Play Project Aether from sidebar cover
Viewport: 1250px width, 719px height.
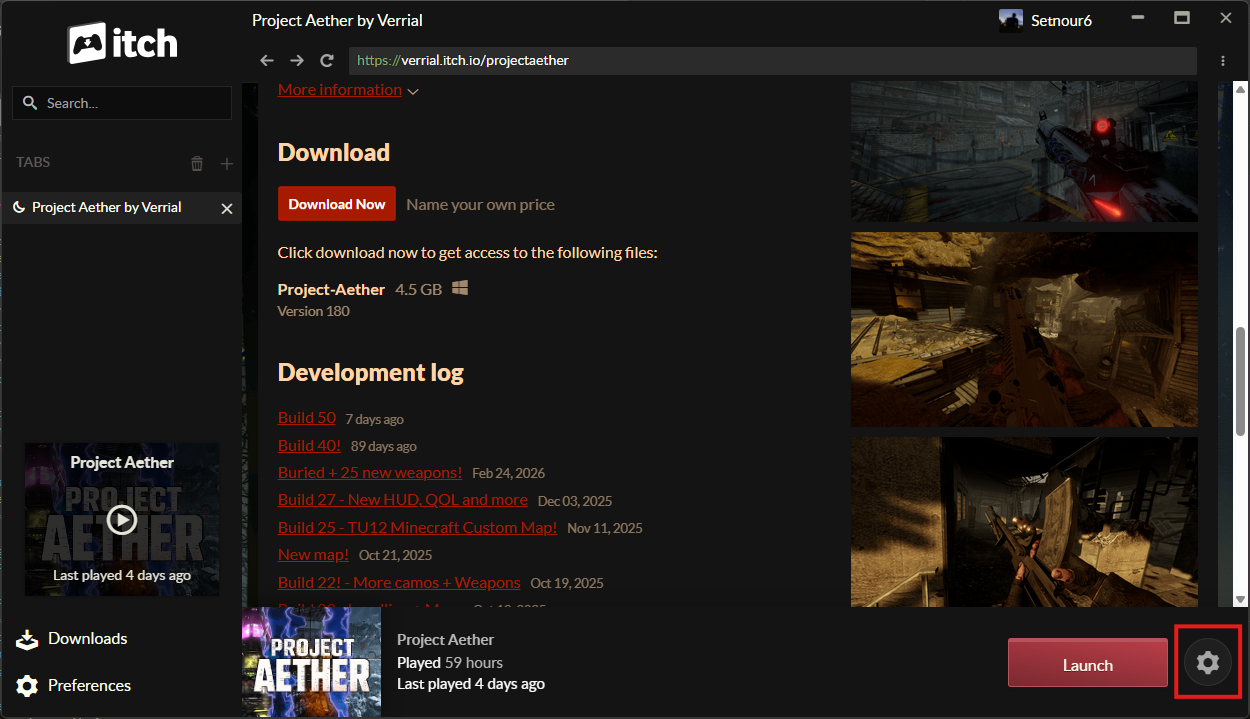[x=122, y=520]
